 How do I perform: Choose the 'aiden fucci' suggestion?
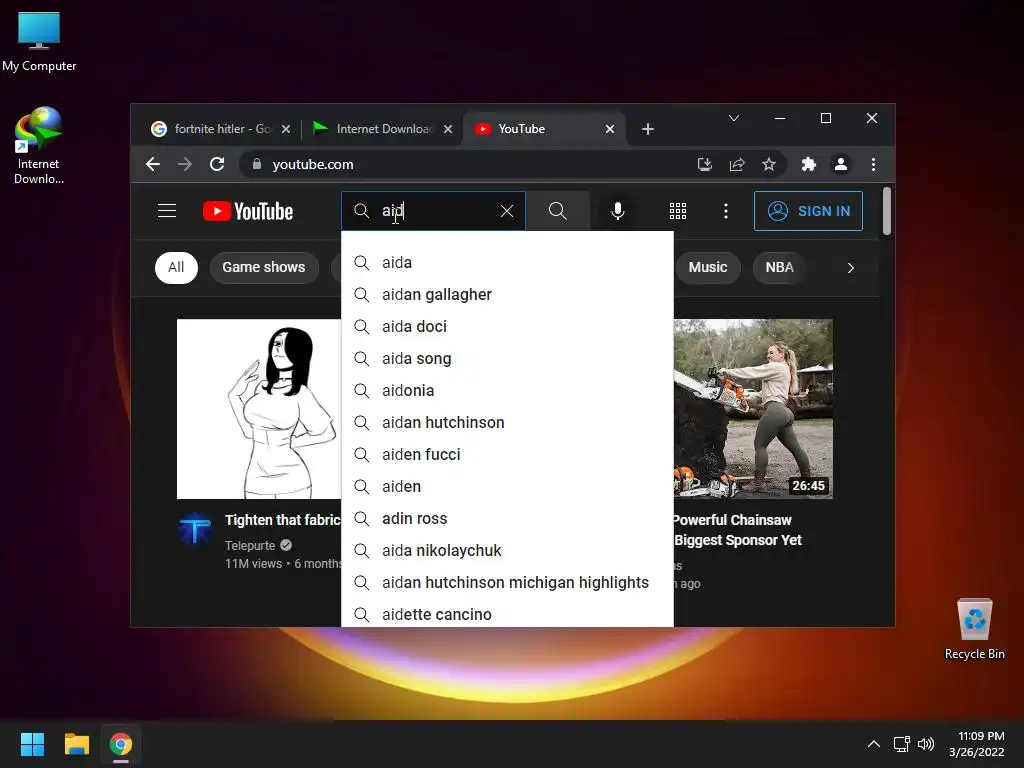coord(507,455)
